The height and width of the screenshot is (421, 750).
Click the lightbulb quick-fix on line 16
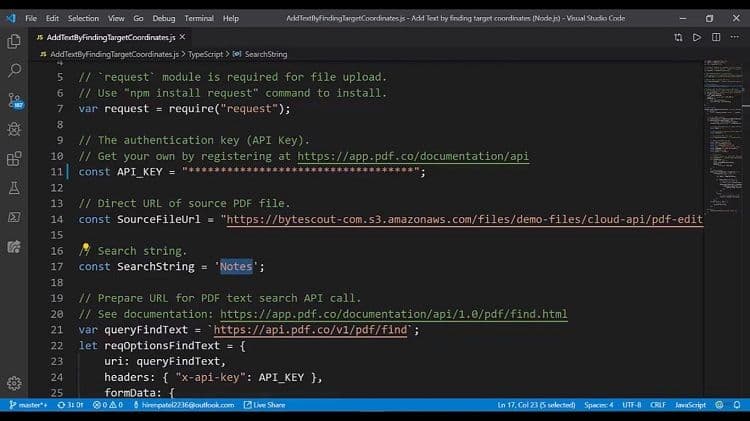point(86,249)
